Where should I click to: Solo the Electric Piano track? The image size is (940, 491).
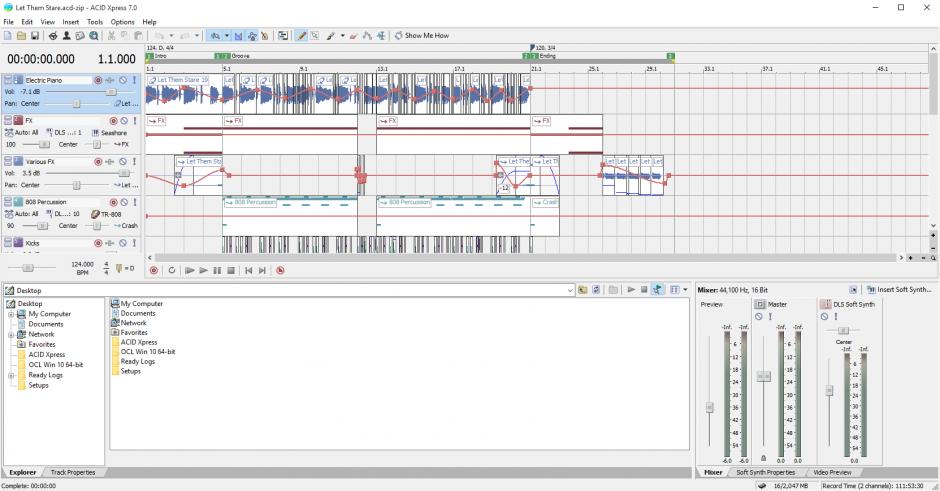134,80
